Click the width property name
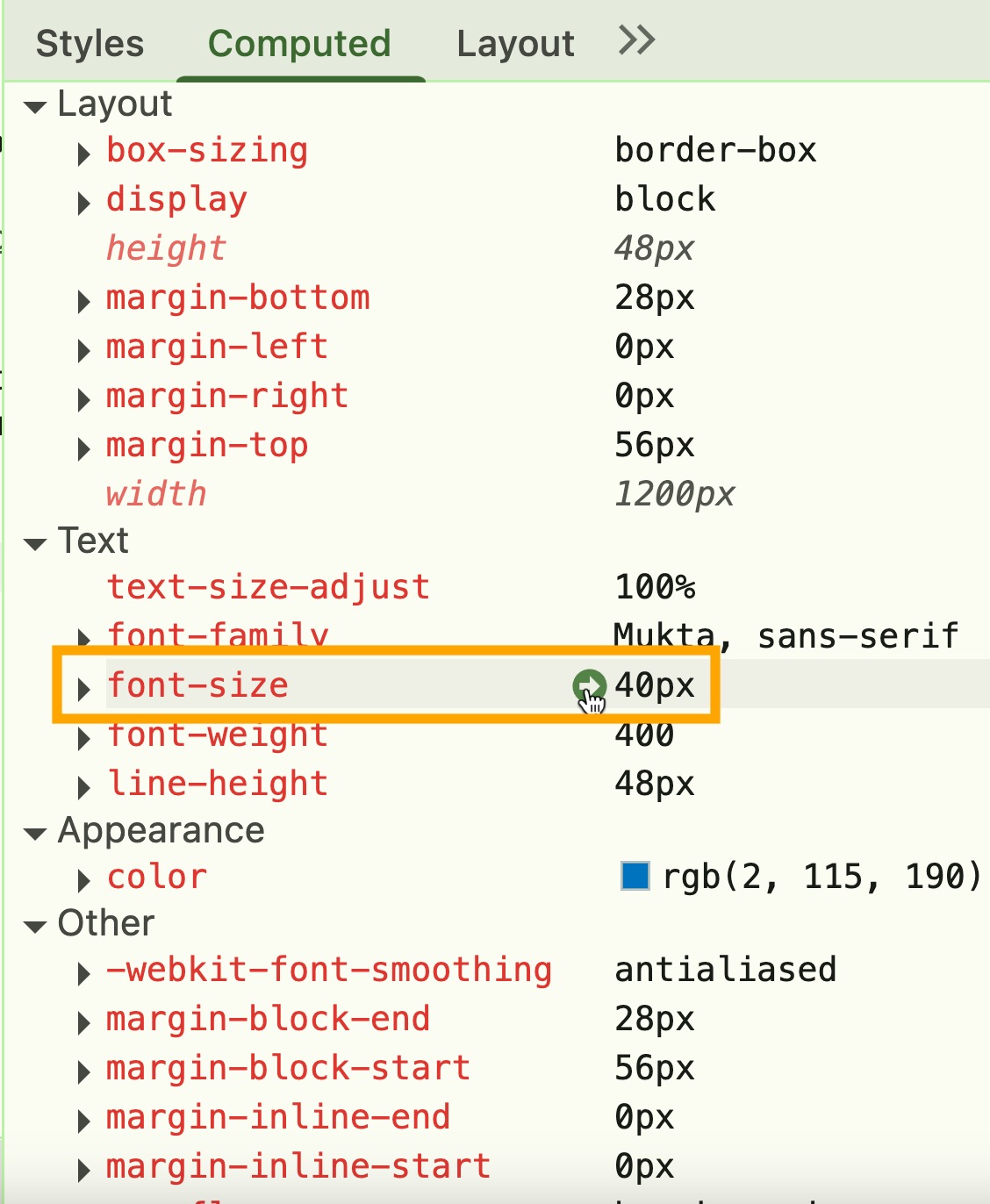The image size is (990, 1204). [156, 494]
